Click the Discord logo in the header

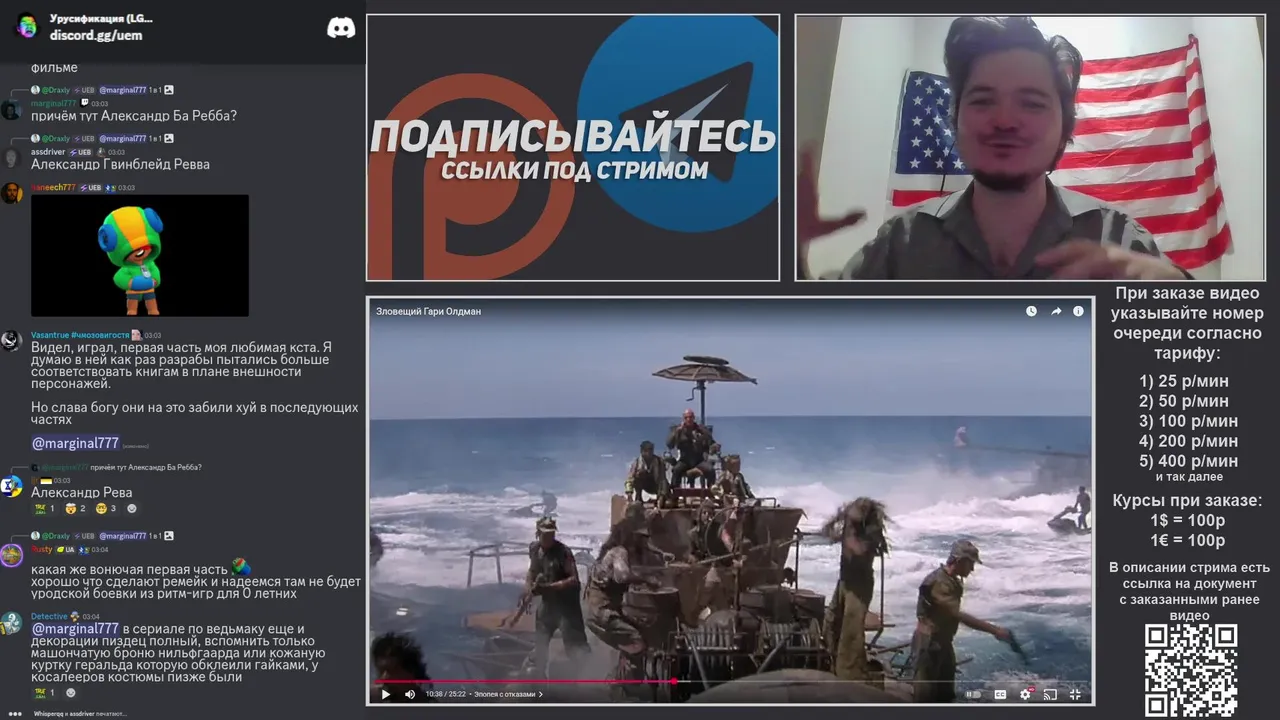click(x=341, y=28)
